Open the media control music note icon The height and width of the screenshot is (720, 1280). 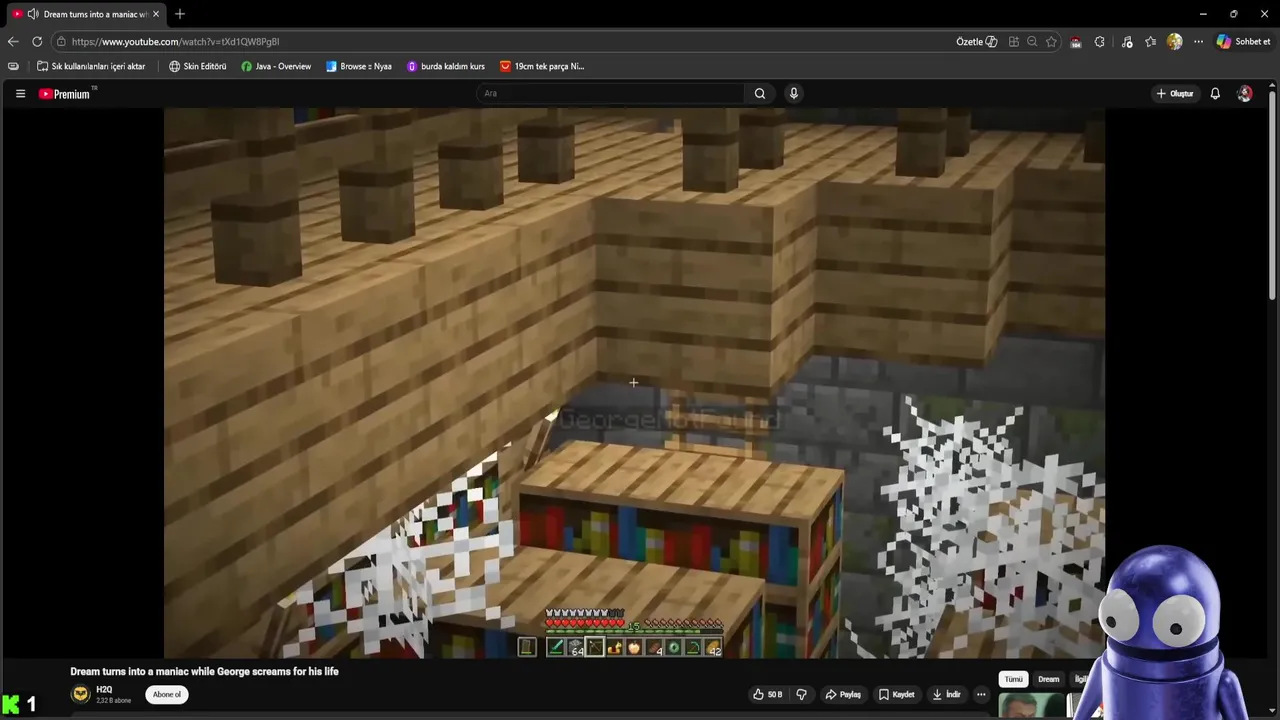point(1127,42)
